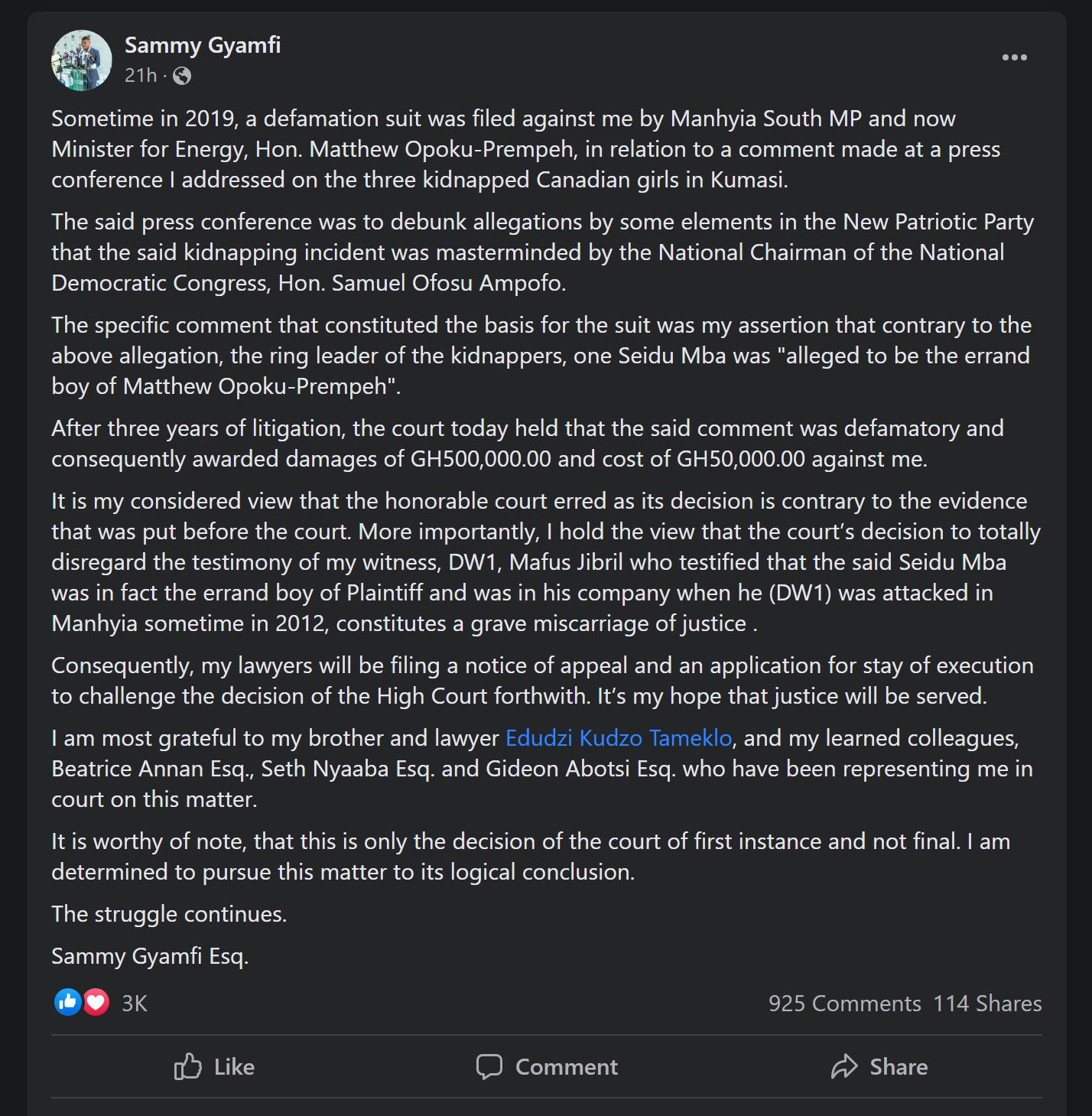View the 3K reactions count

click(x=135, y=1004)
